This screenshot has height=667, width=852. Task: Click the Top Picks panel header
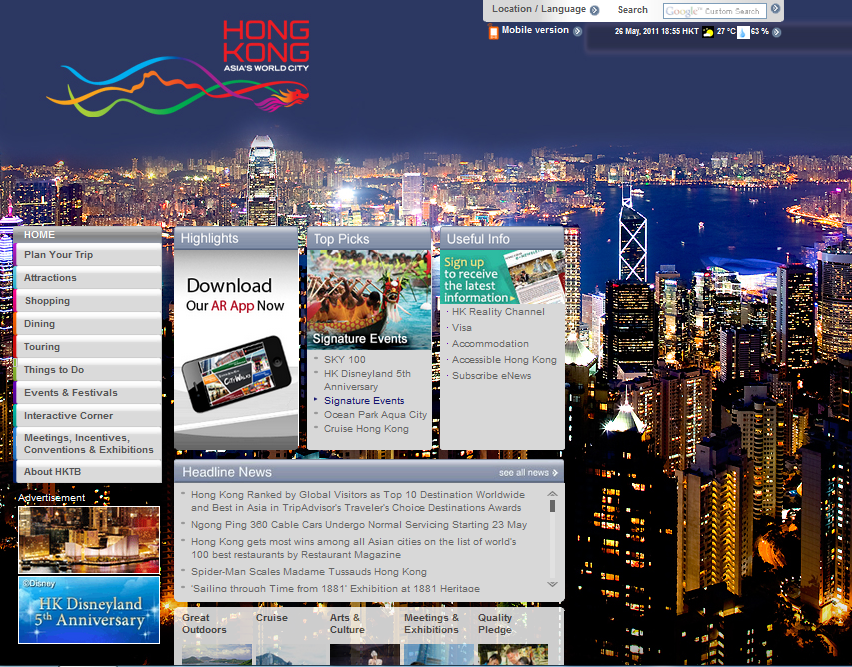pos(369,238)
